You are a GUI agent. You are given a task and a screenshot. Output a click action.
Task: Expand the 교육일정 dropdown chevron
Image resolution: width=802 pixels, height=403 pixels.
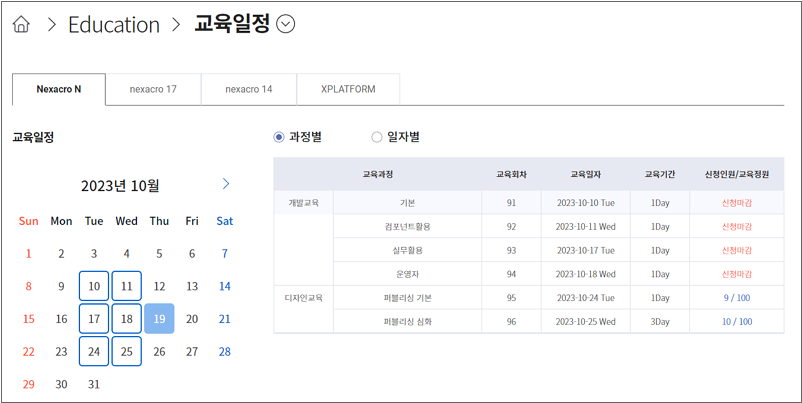[286, 25]
